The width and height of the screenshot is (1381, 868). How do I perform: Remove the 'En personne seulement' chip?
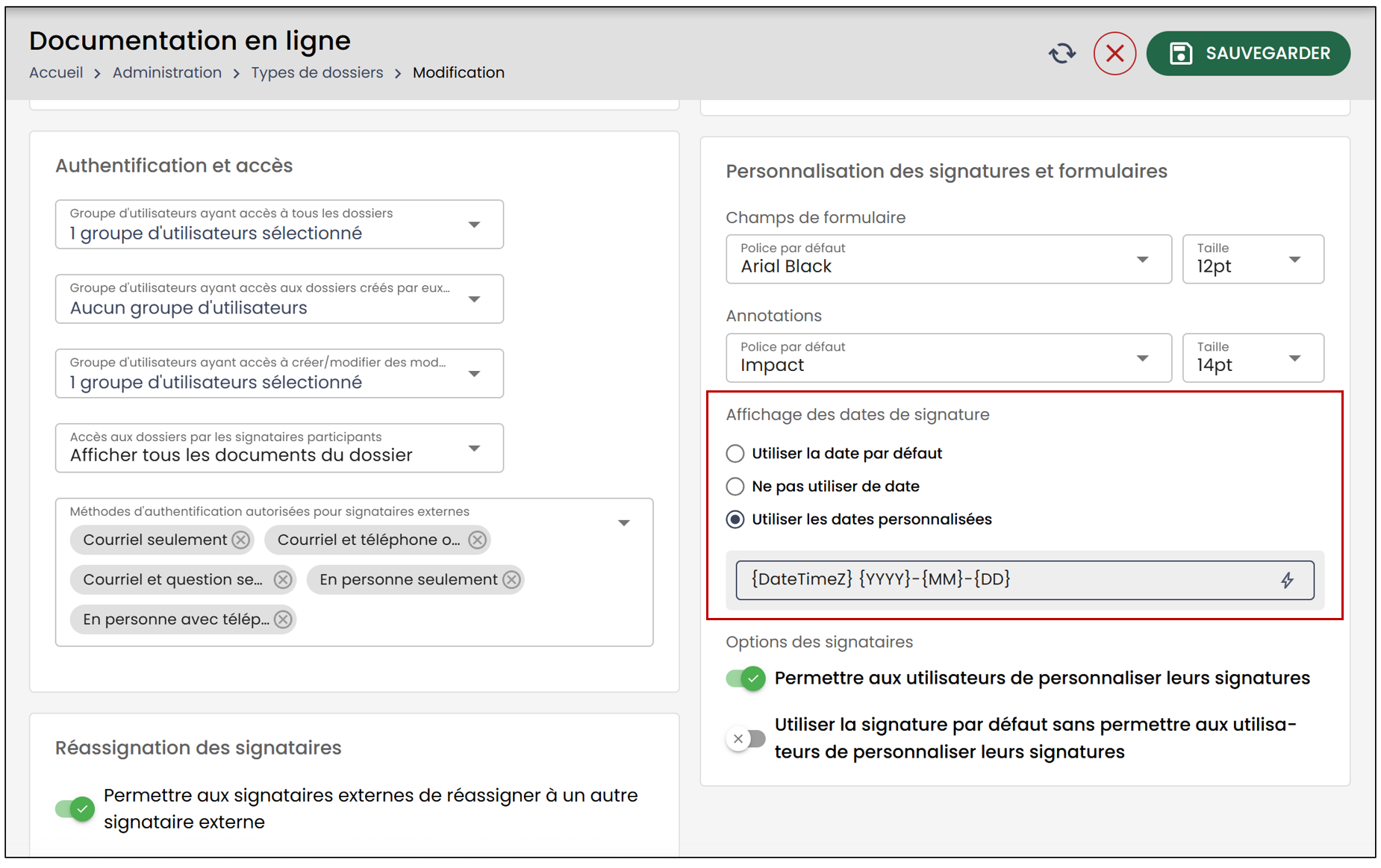511,579
